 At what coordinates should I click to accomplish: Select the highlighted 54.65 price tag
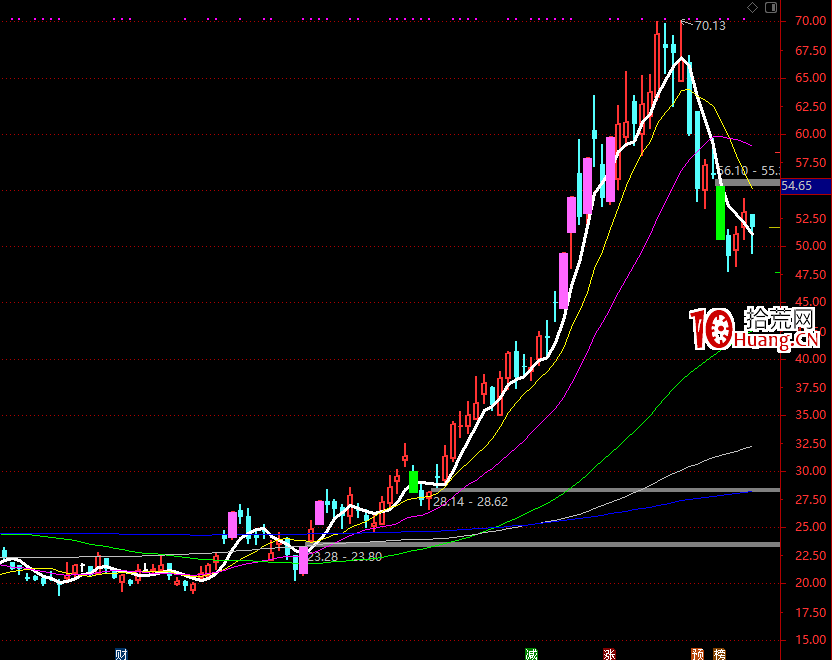pos(805,186)
